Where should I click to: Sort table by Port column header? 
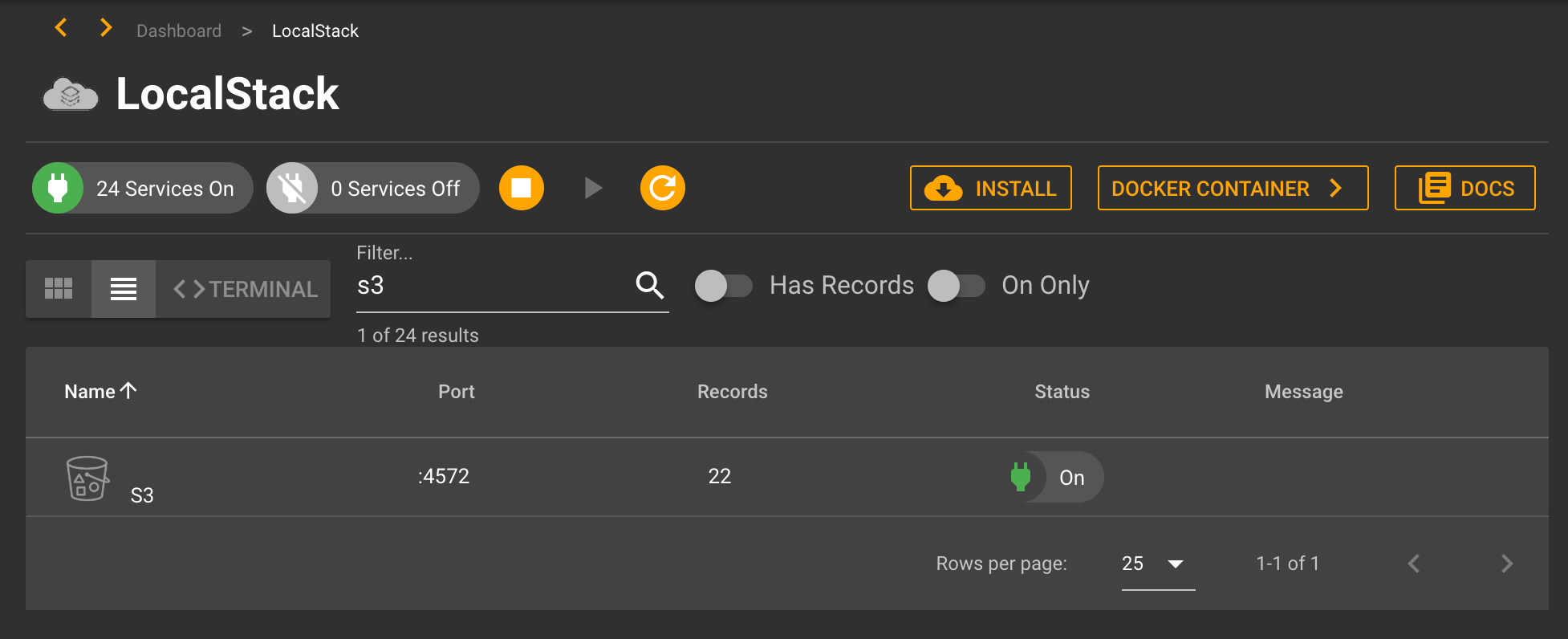pyautogui.click(x=457, y=392)
